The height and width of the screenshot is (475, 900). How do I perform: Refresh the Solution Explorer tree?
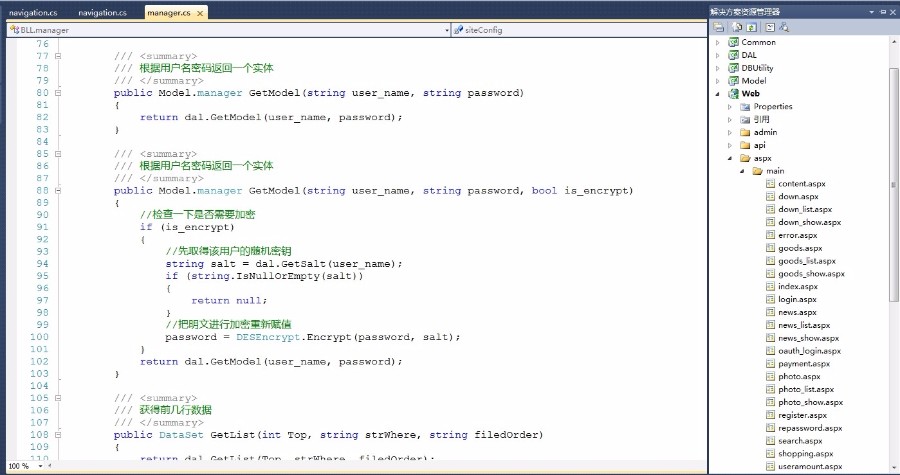tap(751, 27)
